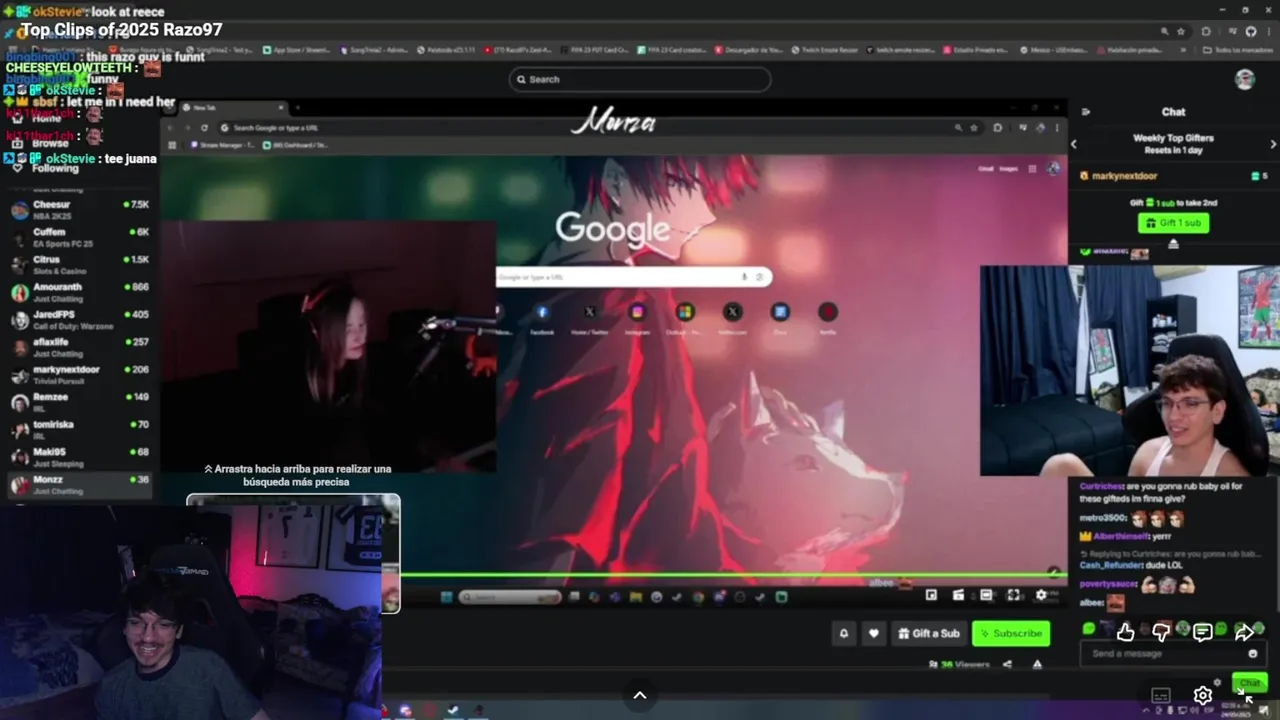
Task: Click the green Subscribe button
Action: click(x=1011, y=633)
